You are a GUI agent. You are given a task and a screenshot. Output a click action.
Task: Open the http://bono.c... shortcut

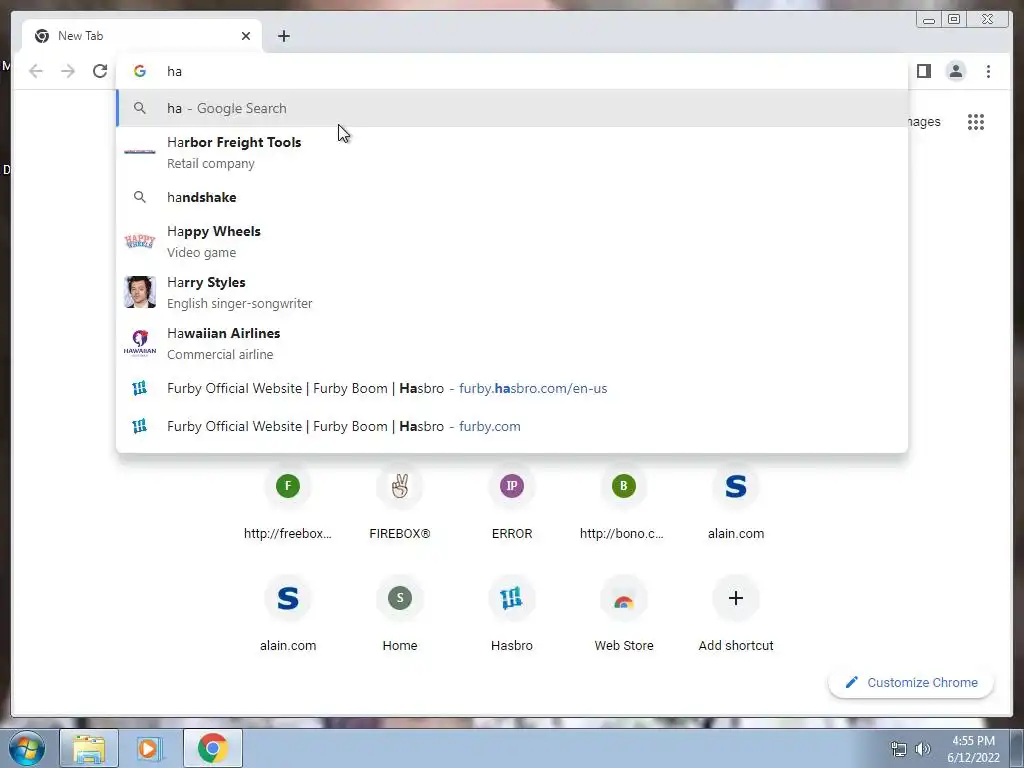click(624, 503)
